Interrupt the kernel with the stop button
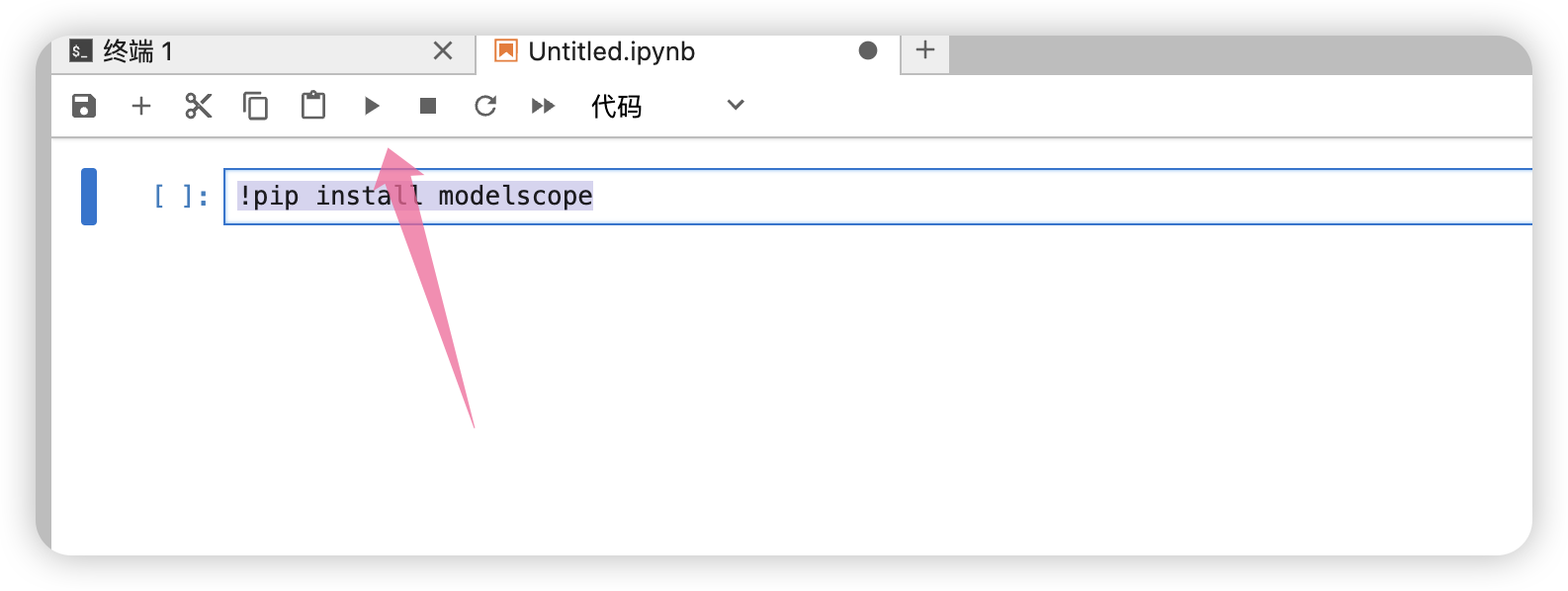1568x591 pixels. coord(428,106)
